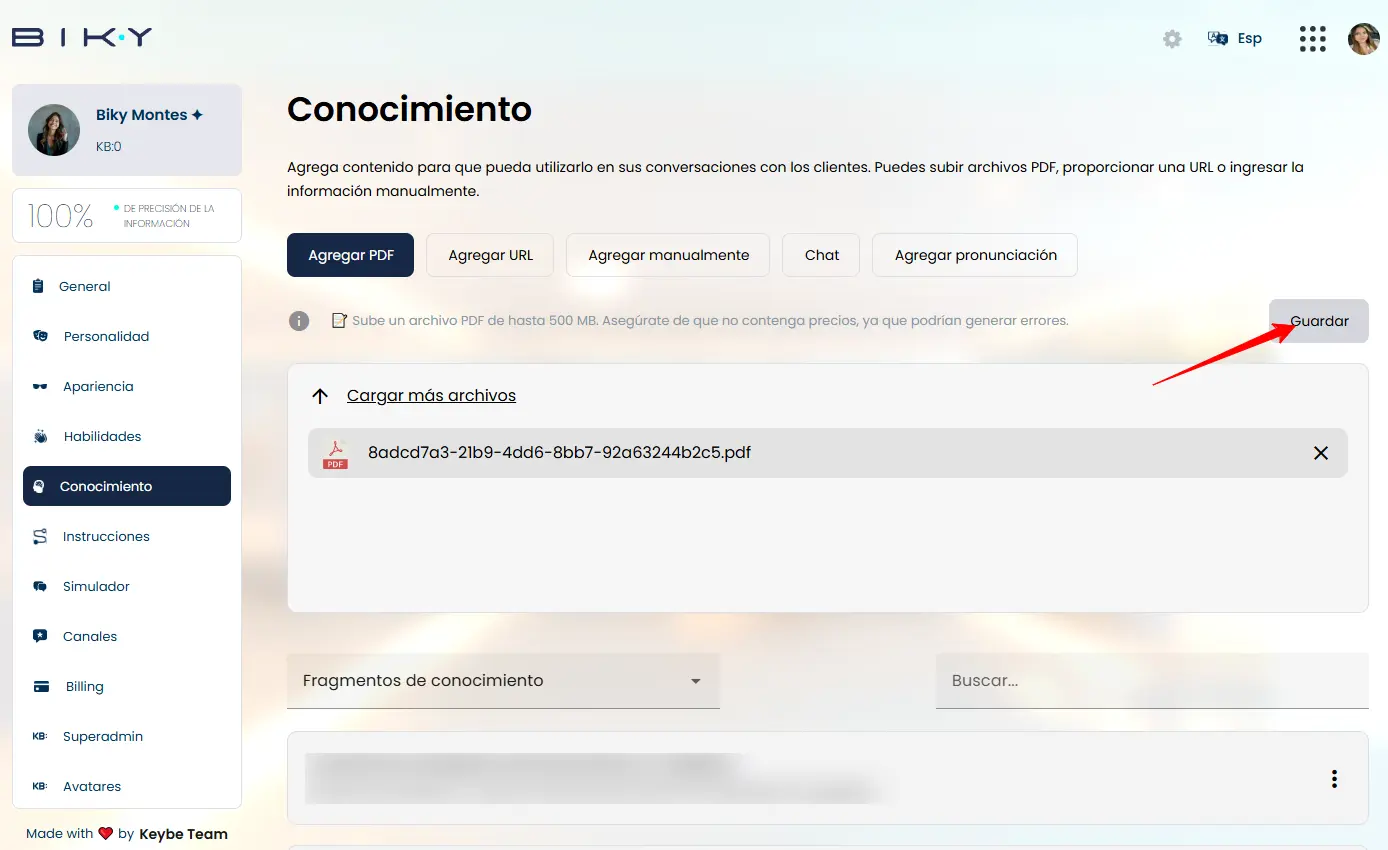The height and width of the screenshot is (850, 1388).
Task: Click the Guardar button
Action: click(x=1319, y=321)
